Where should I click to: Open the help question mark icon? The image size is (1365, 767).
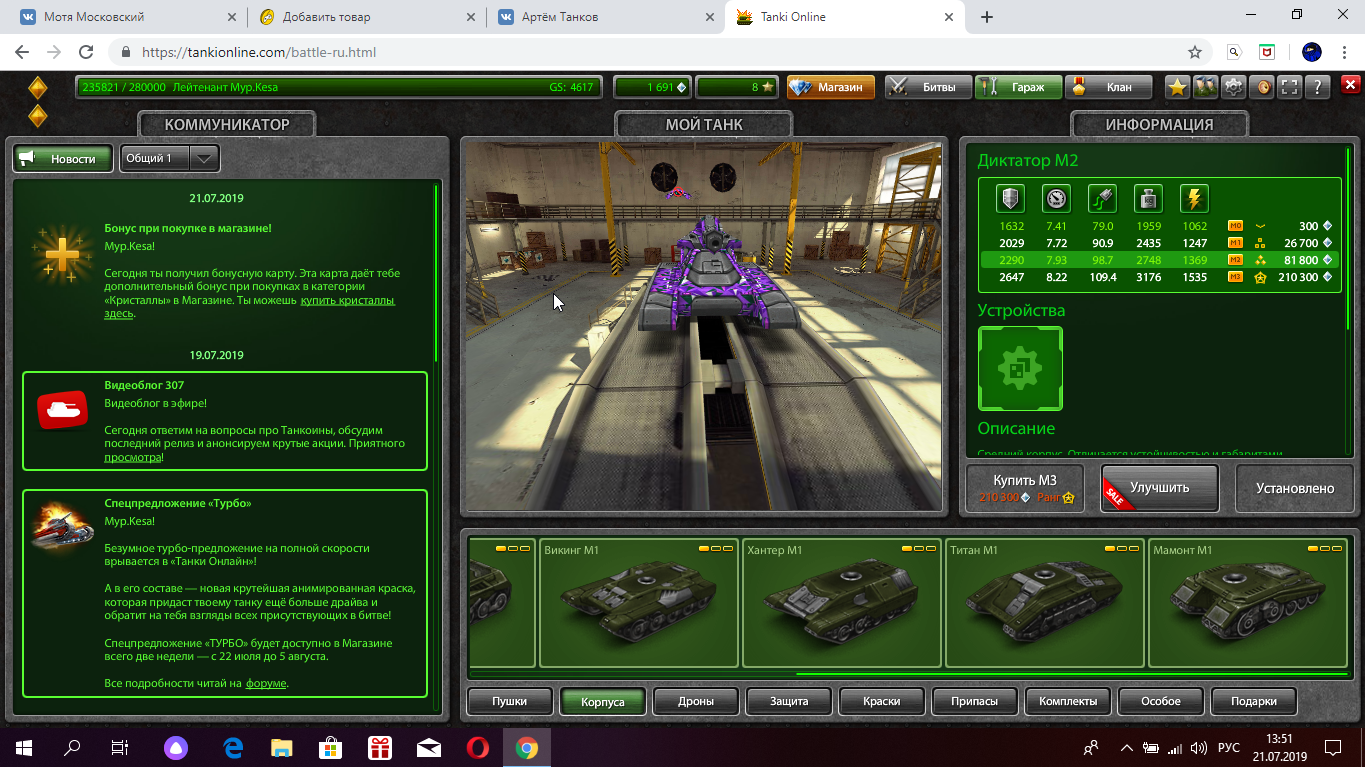(x=1318, y=87)
